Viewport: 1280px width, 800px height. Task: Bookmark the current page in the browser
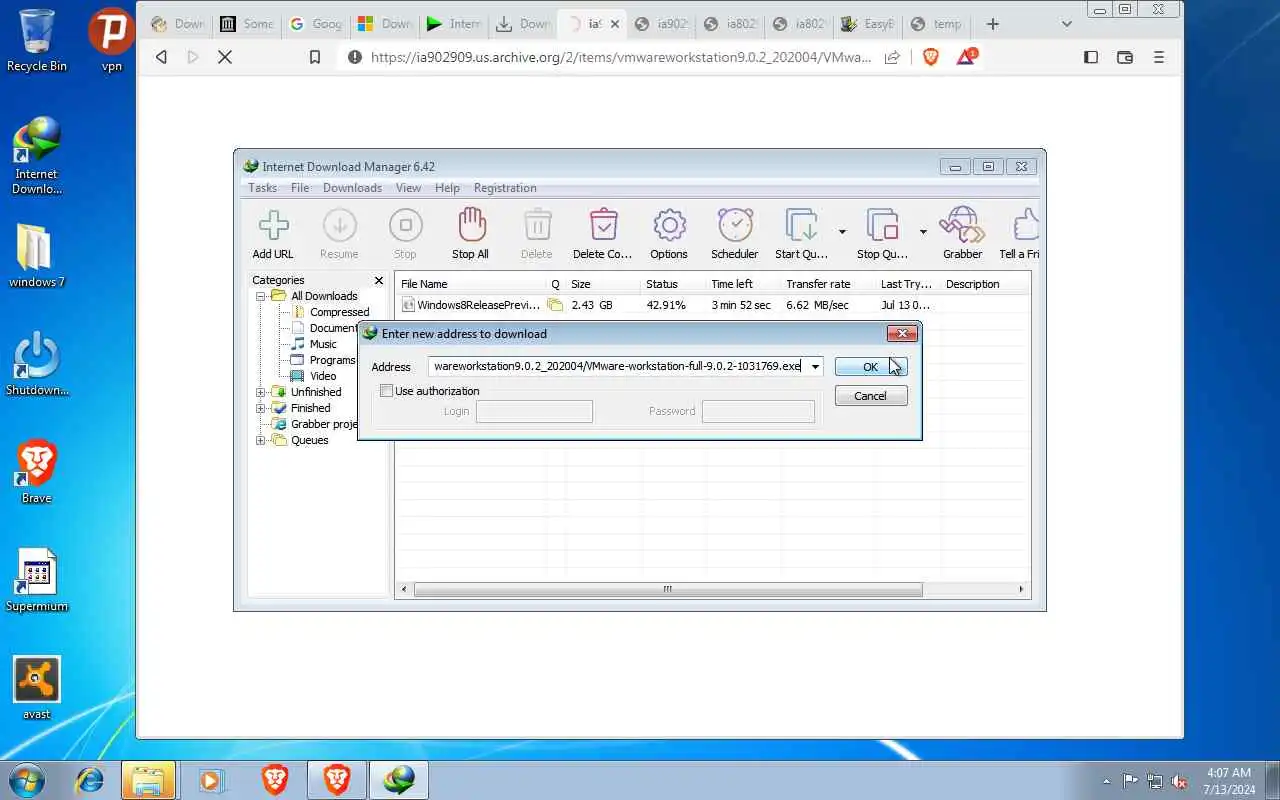(314, 57)
